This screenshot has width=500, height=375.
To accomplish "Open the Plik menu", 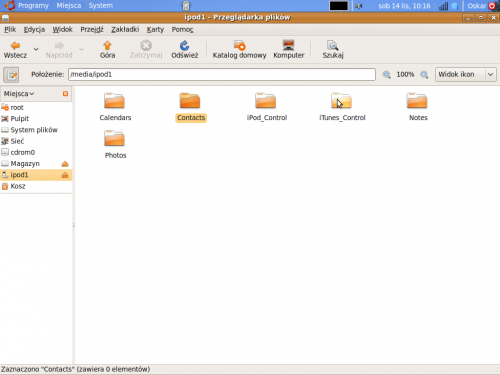I will (x=10, y=30).
